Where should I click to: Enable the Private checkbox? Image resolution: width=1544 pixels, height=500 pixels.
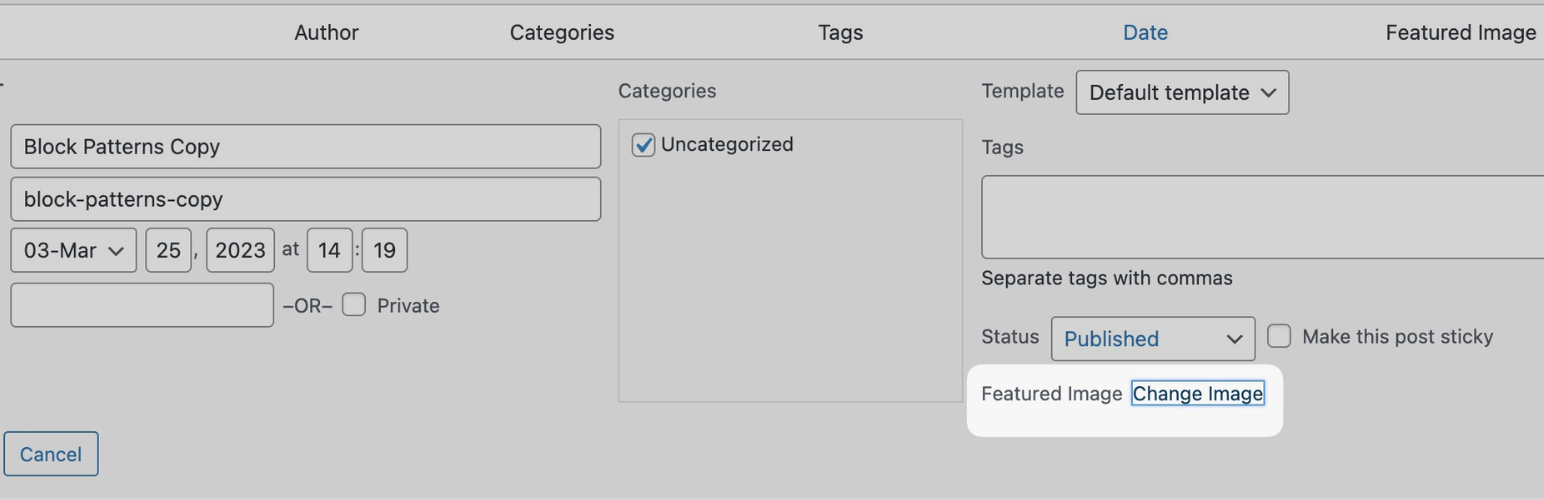(354, 305)
